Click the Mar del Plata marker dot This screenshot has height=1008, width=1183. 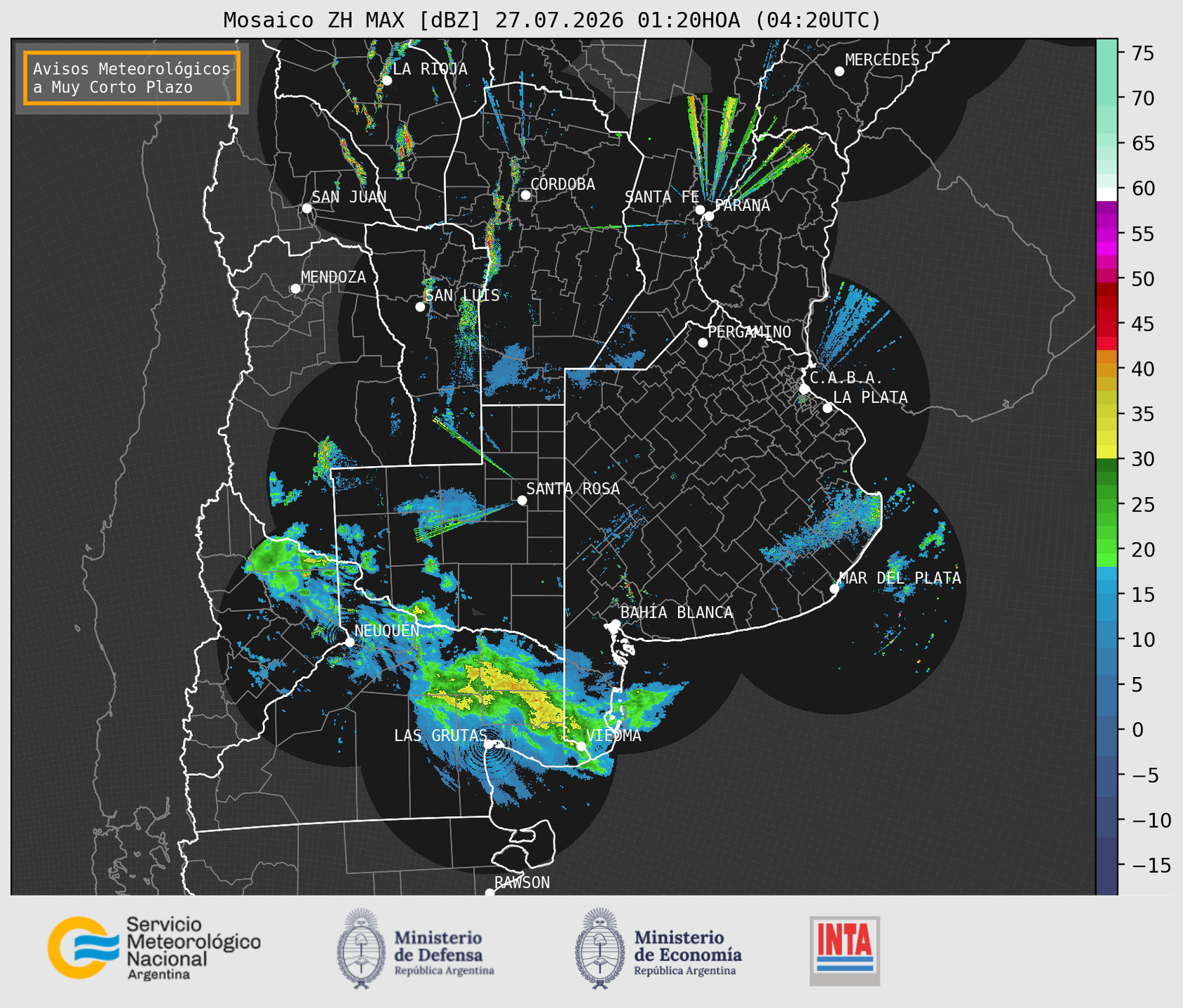coord(834,588)
